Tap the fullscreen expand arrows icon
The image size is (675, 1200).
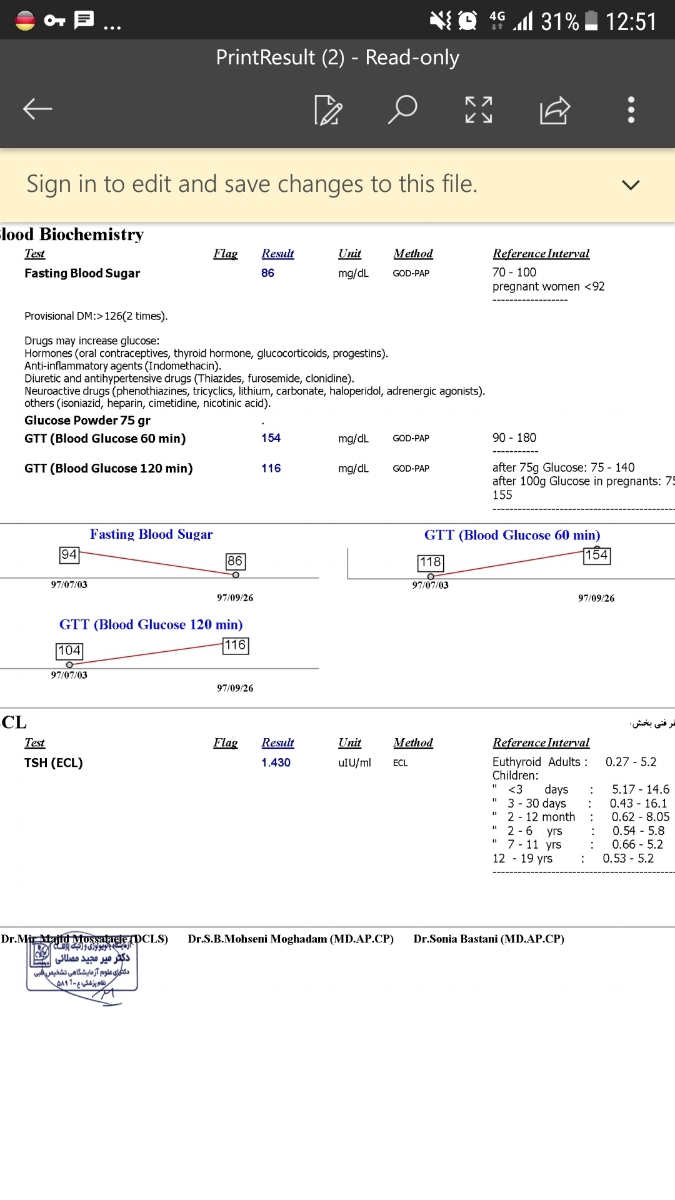point(479,110)
